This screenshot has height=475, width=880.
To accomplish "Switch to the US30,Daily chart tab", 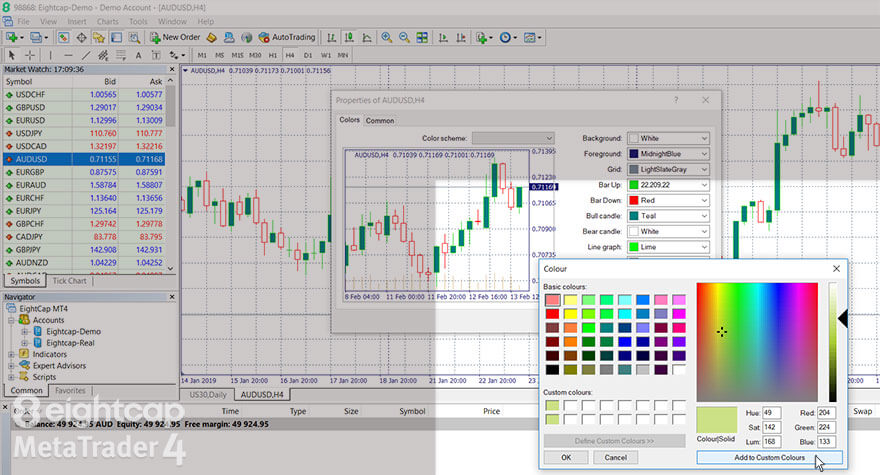I will 208,395.
